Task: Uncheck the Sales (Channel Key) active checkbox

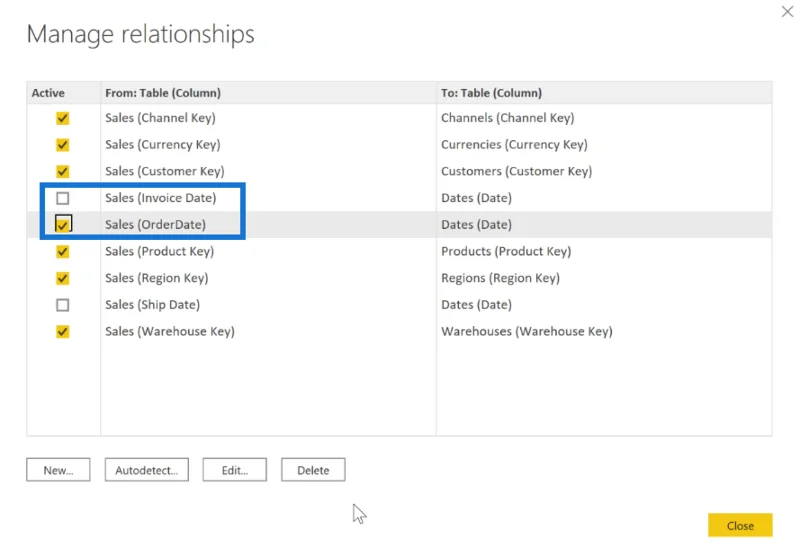Action: pyautogui.click(x=62, y=118)
